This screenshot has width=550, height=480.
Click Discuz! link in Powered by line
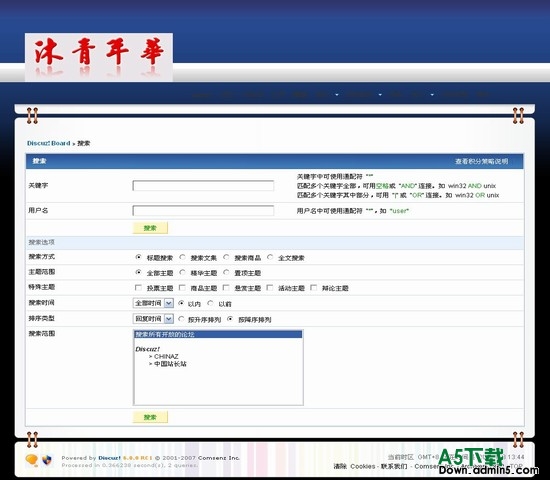pyautogui.click(x=109, y=458)
